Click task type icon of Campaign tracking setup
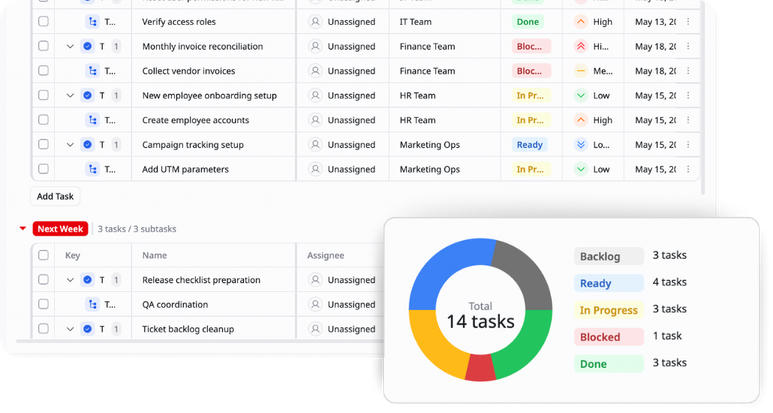This screenshot has height=413, width=773. (87, 145)
